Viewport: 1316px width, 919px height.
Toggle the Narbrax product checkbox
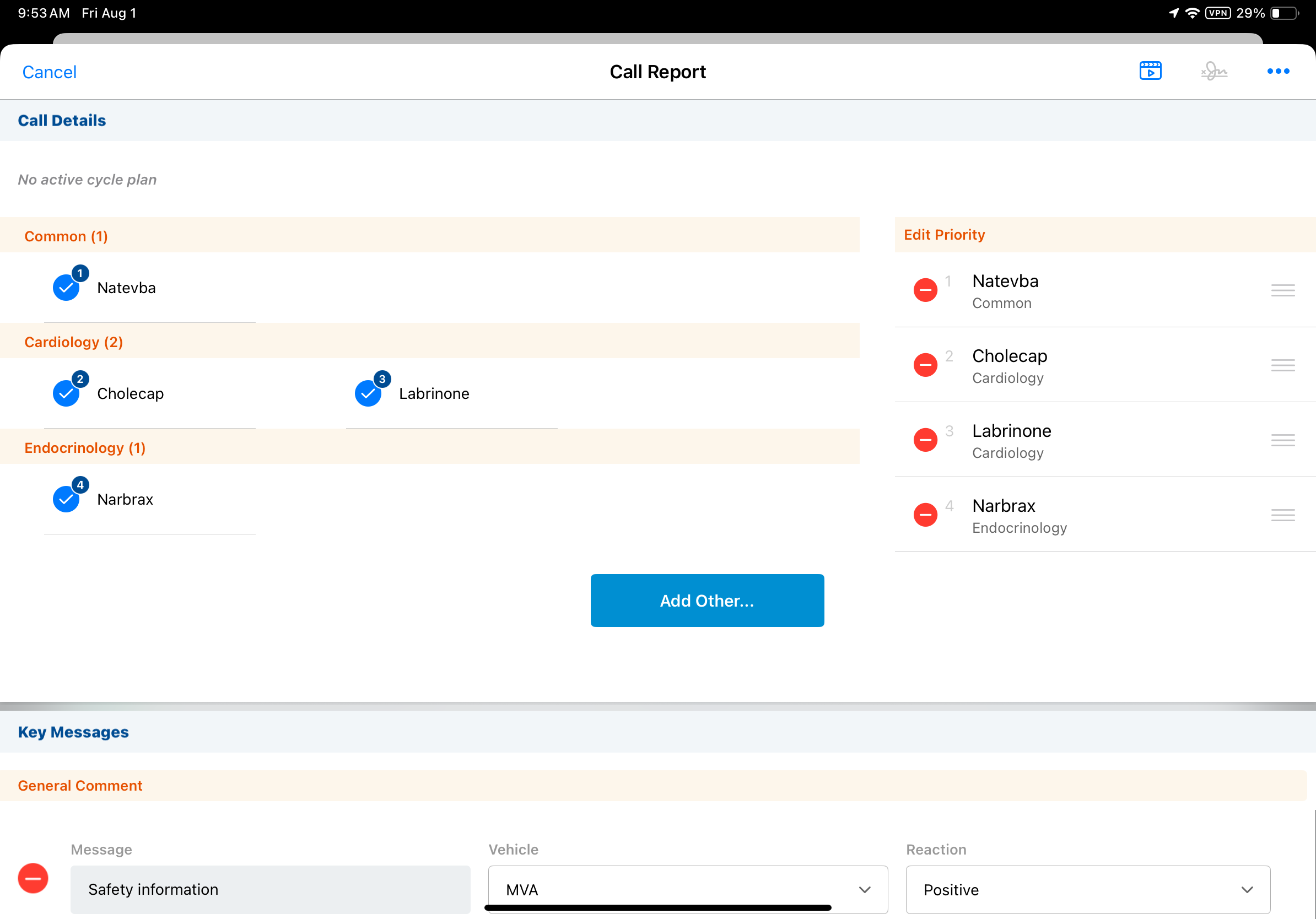pos(67,499)
